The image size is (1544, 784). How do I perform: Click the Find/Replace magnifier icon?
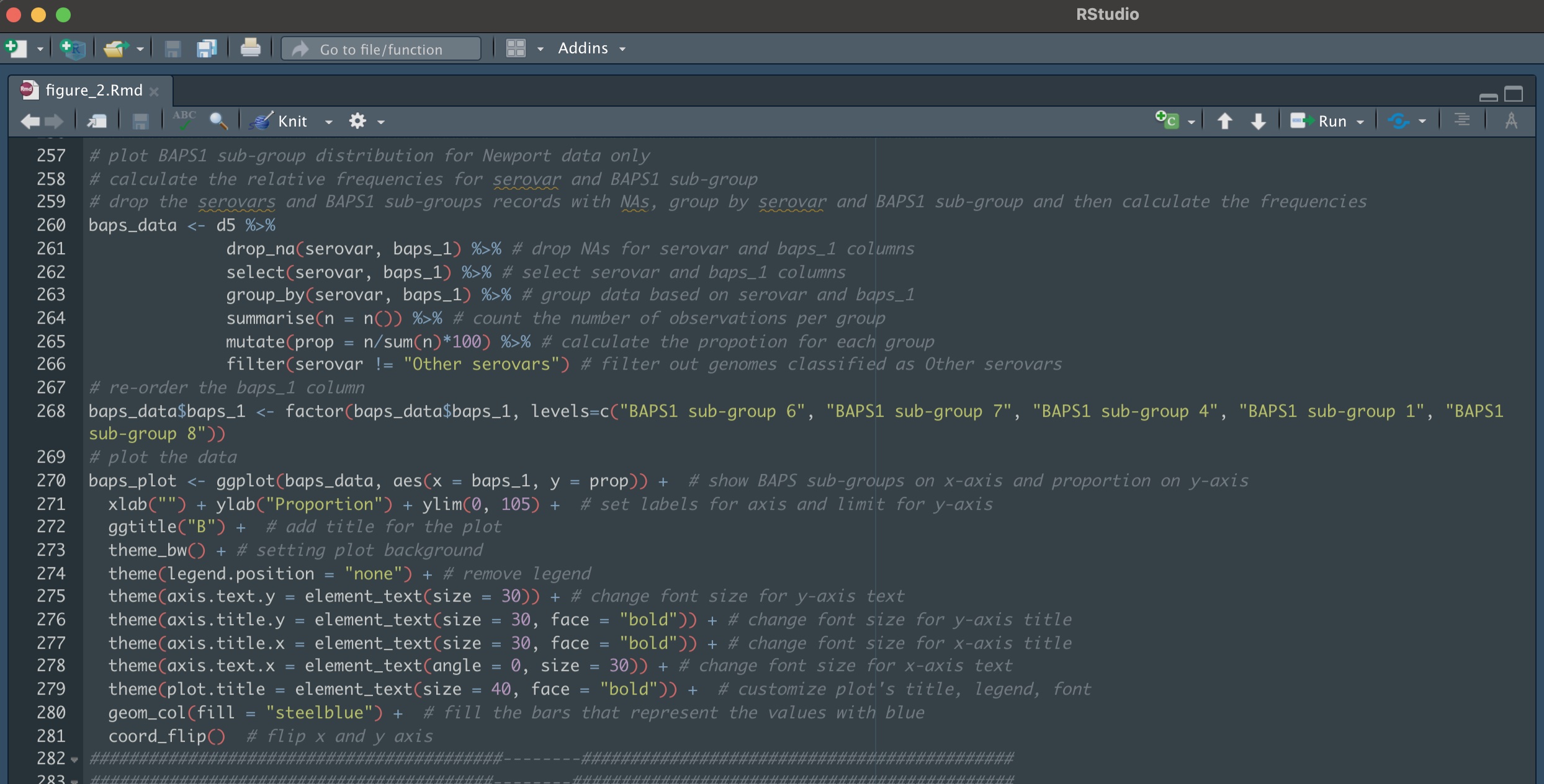(x=218, y=121)
